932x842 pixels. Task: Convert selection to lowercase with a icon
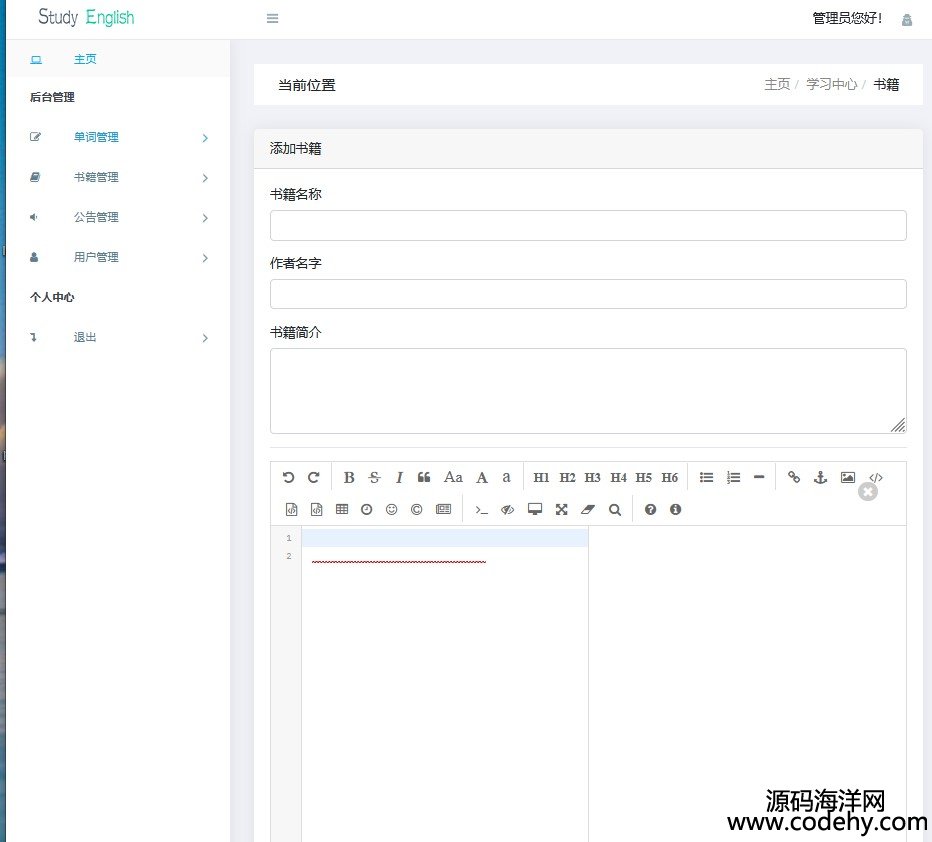pyautogui.click(x=506, y=477)
